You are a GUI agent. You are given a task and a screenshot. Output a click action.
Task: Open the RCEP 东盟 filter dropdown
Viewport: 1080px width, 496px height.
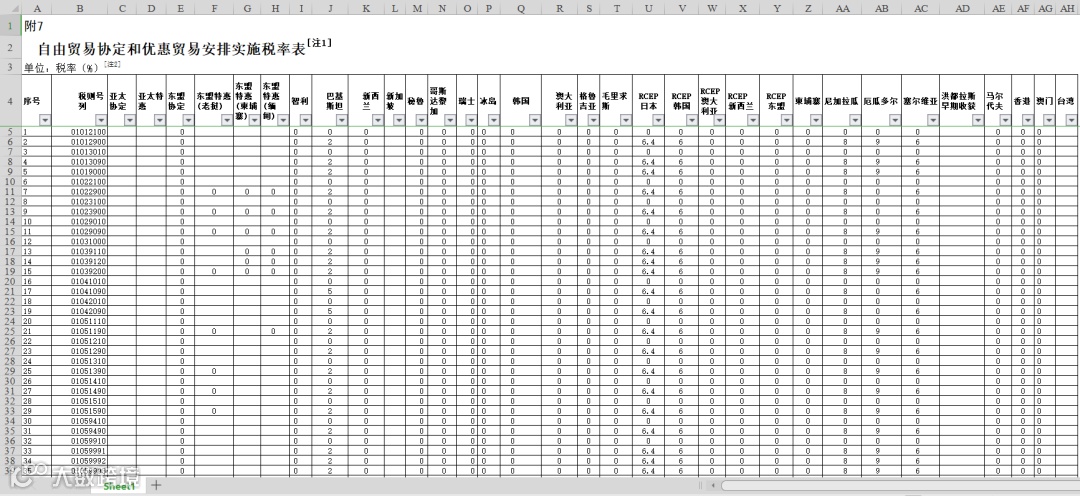[786, 120]
